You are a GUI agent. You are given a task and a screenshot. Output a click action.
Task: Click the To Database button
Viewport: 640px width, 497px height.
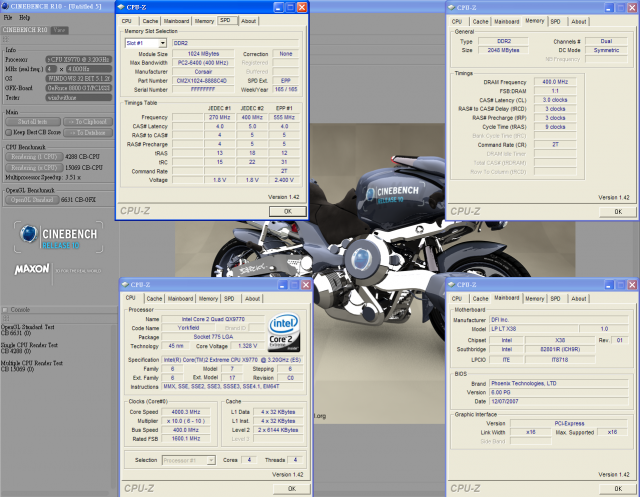click(88, 133)
